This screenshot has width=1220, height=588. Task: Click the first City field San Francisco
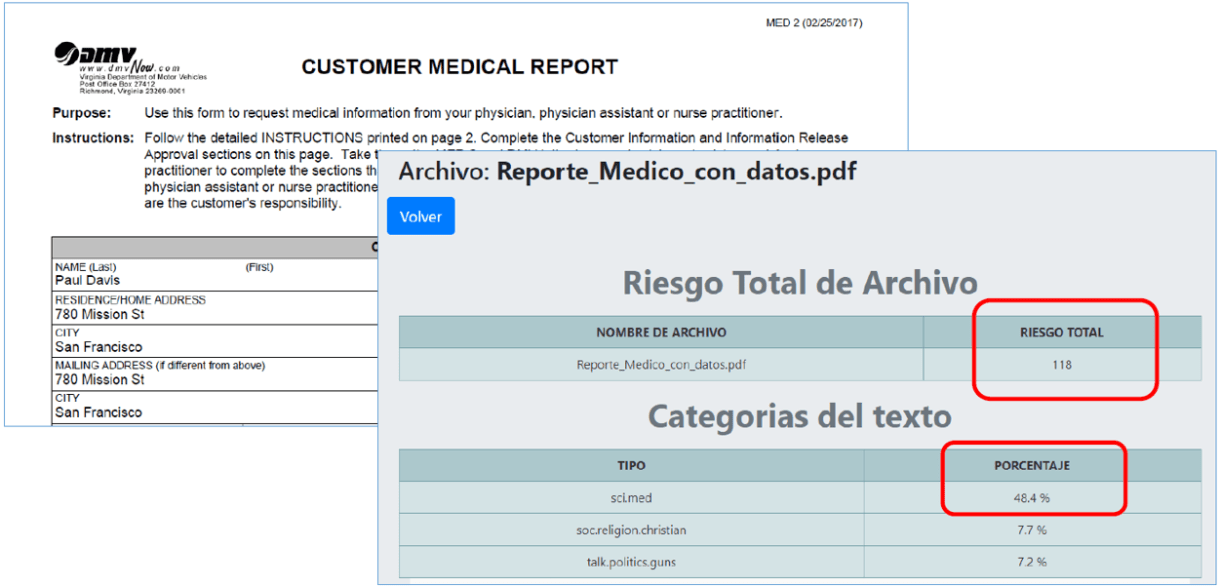98,347
